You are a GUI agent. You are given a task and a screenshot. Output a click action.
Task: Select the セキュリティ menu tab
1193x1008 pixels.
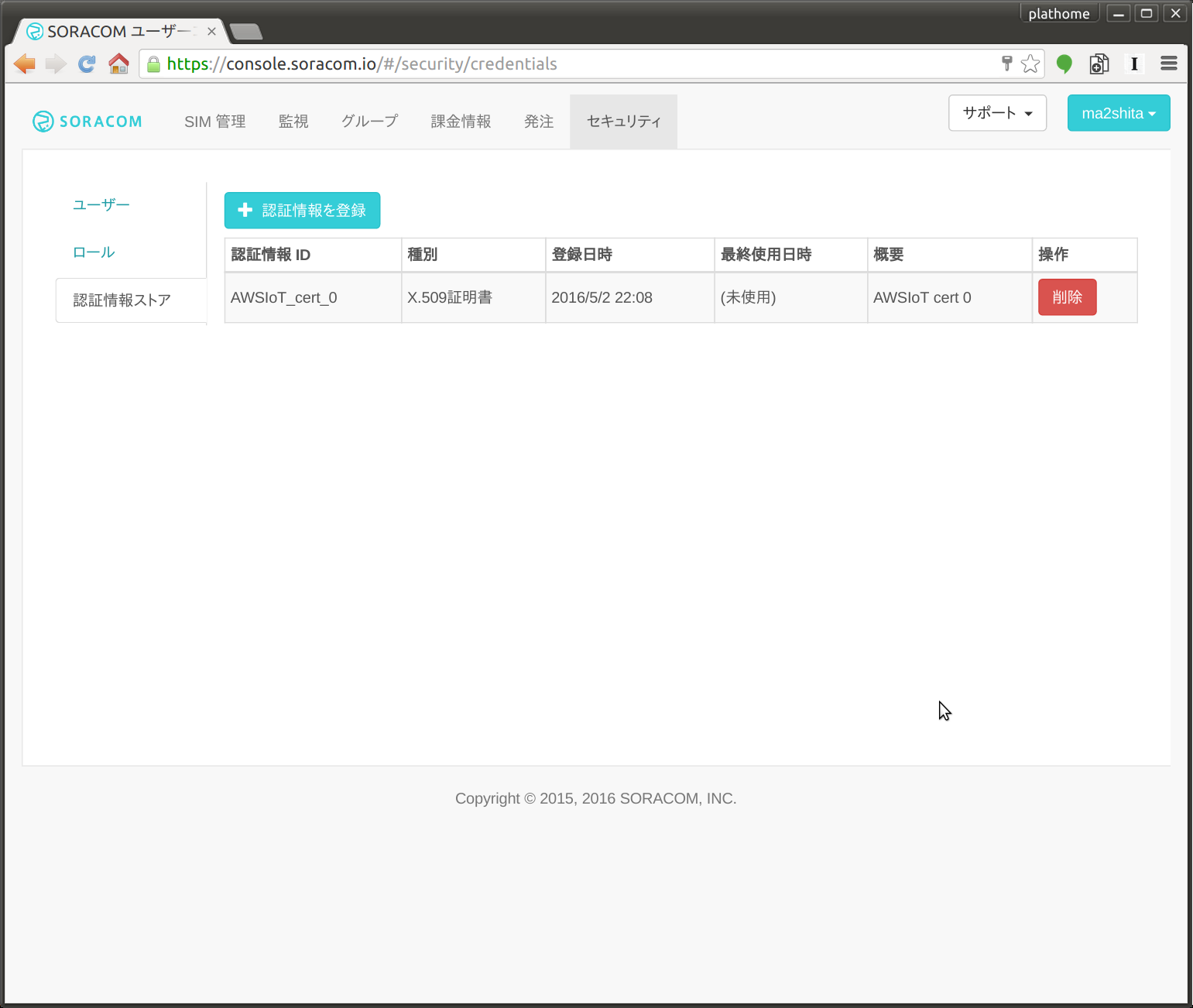(x=624, y=122)
